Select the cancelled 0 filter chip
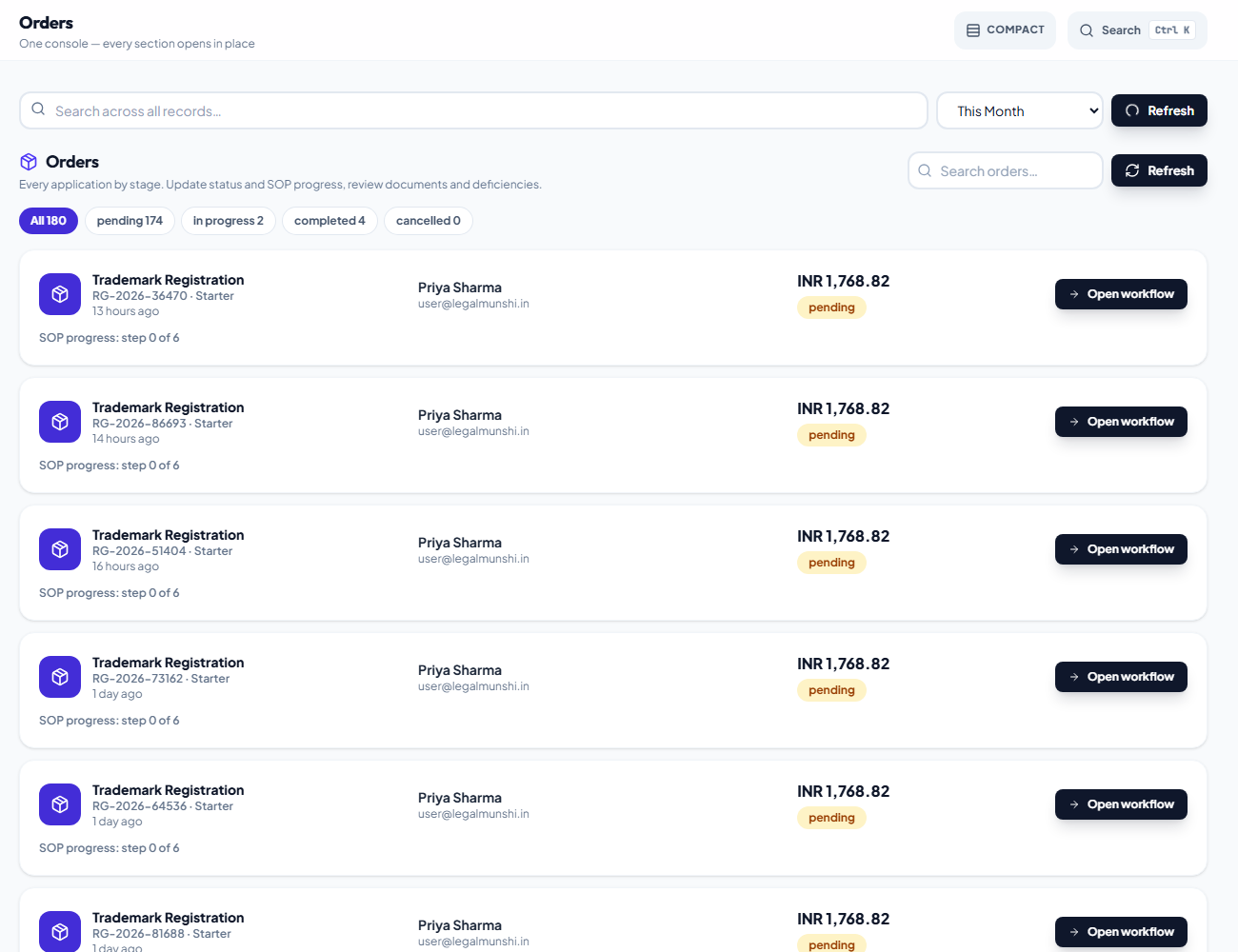The image size is (1238, 952). 429,221
